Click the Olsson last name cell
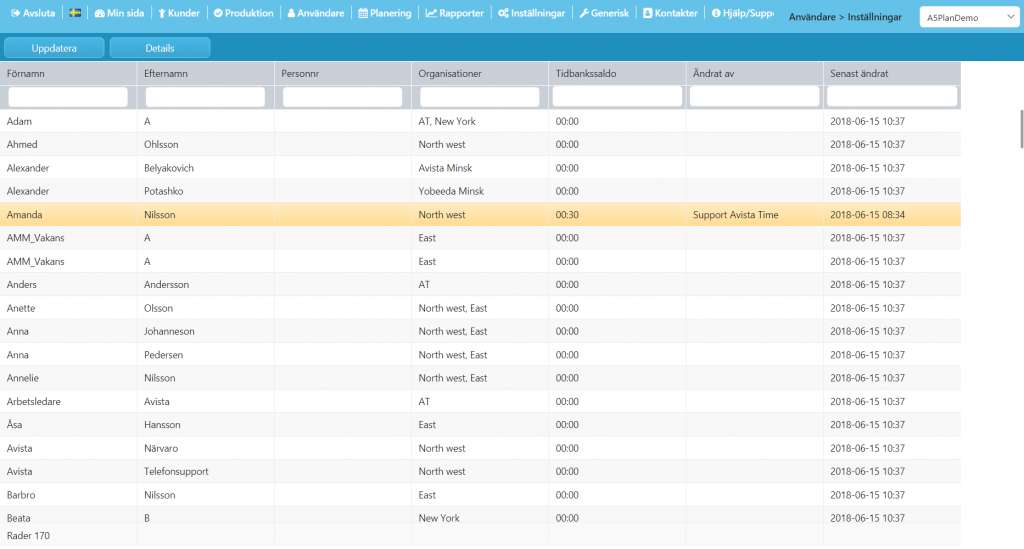Image resolution: width=1024 pixels, height=549 pixels. point(158,308)
